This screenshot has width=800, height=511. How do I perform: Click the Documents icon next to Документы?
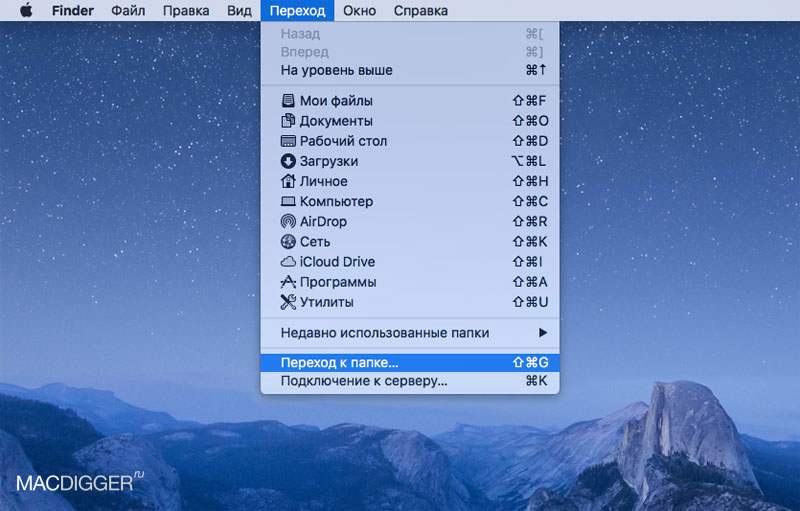point(288,120)
